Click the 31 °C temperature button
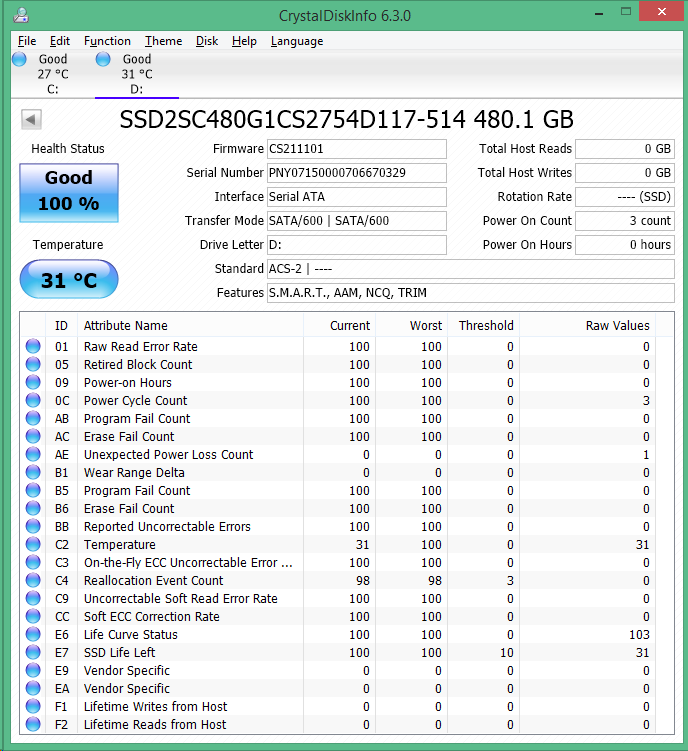Screen dimensions: 688x751 (x=69, y=280)
